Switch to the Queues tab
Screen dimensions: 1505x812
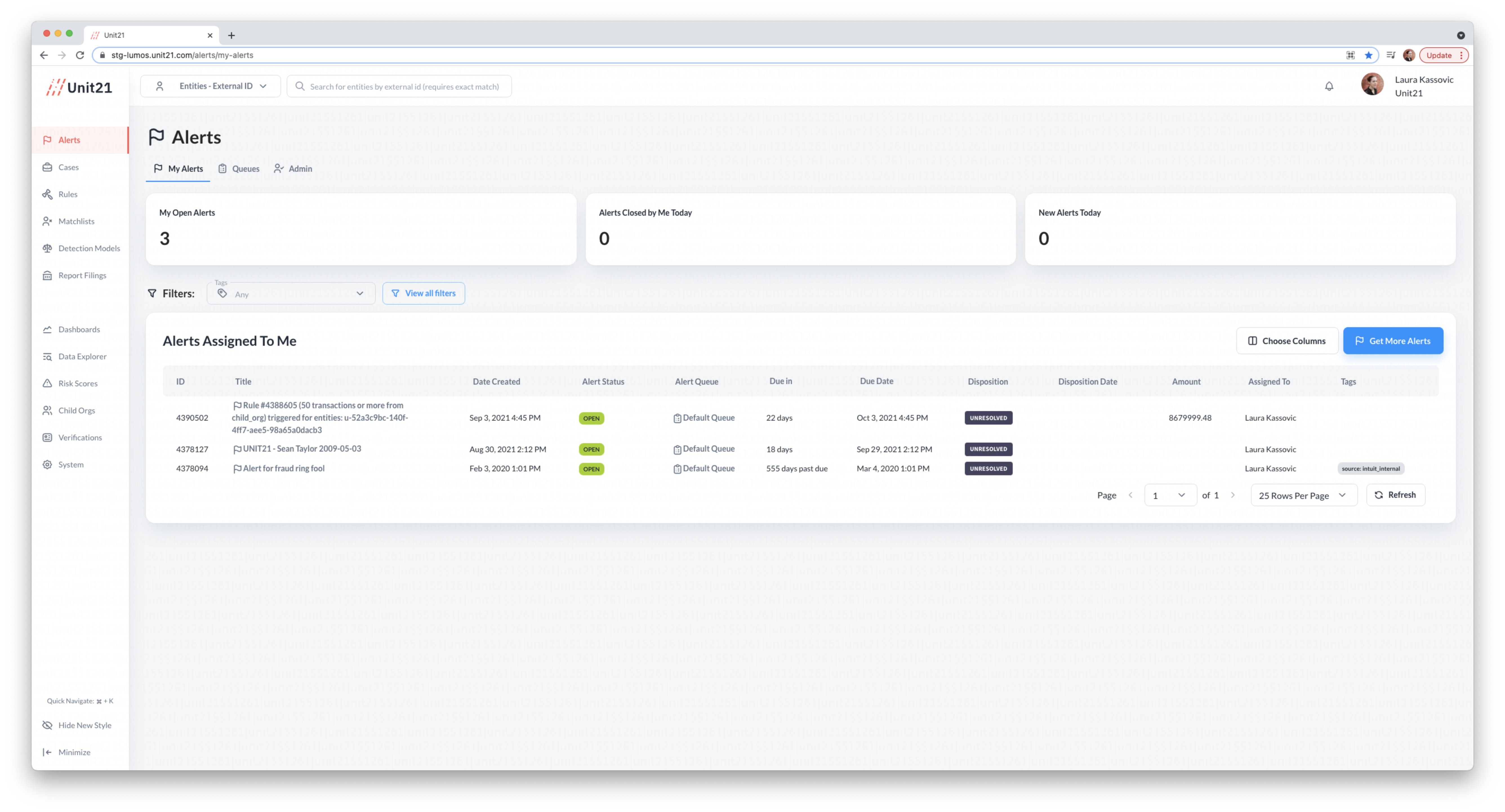(239, 169)
